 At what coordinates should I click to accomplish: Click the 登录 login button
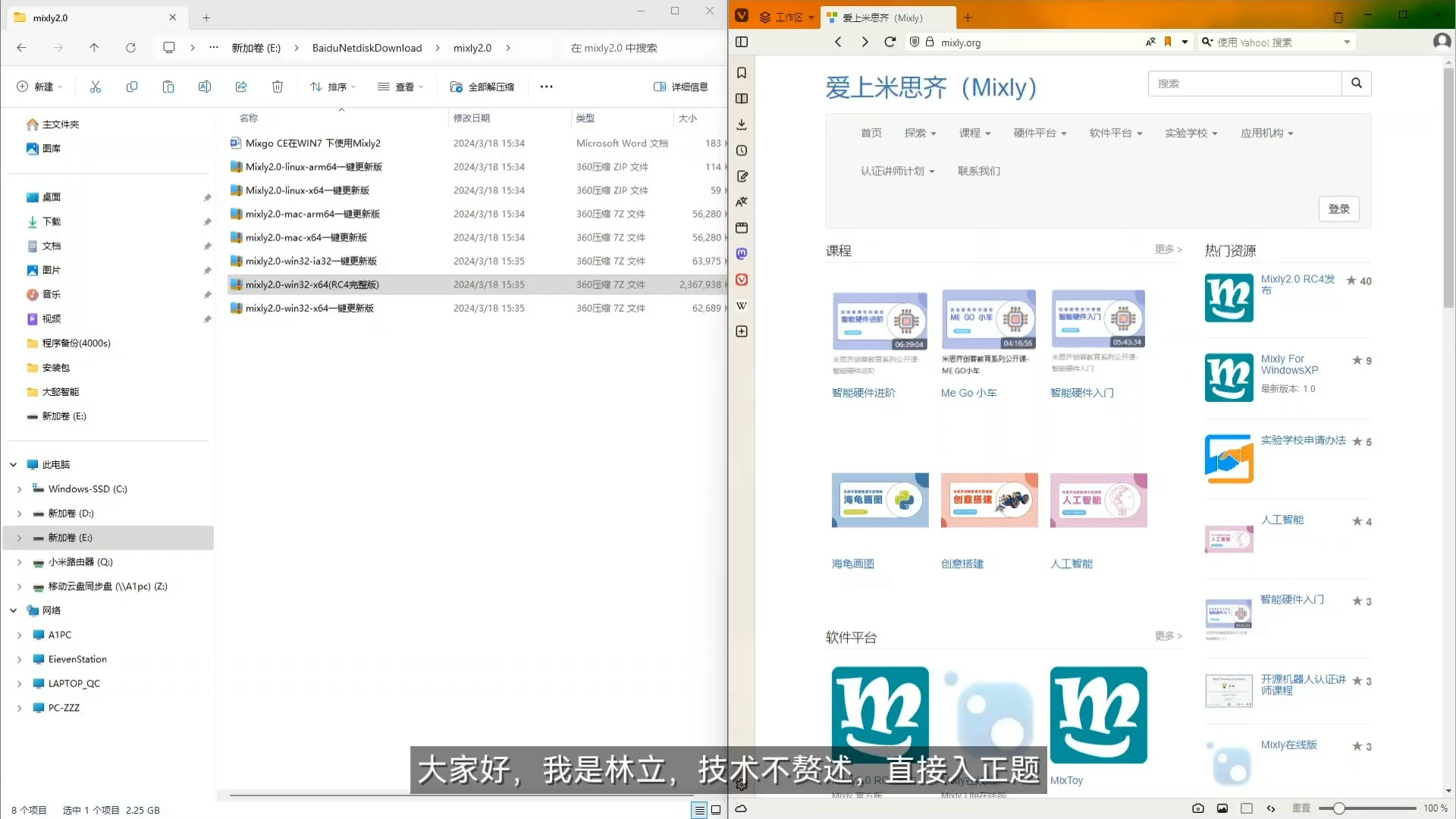point(1338,209)
